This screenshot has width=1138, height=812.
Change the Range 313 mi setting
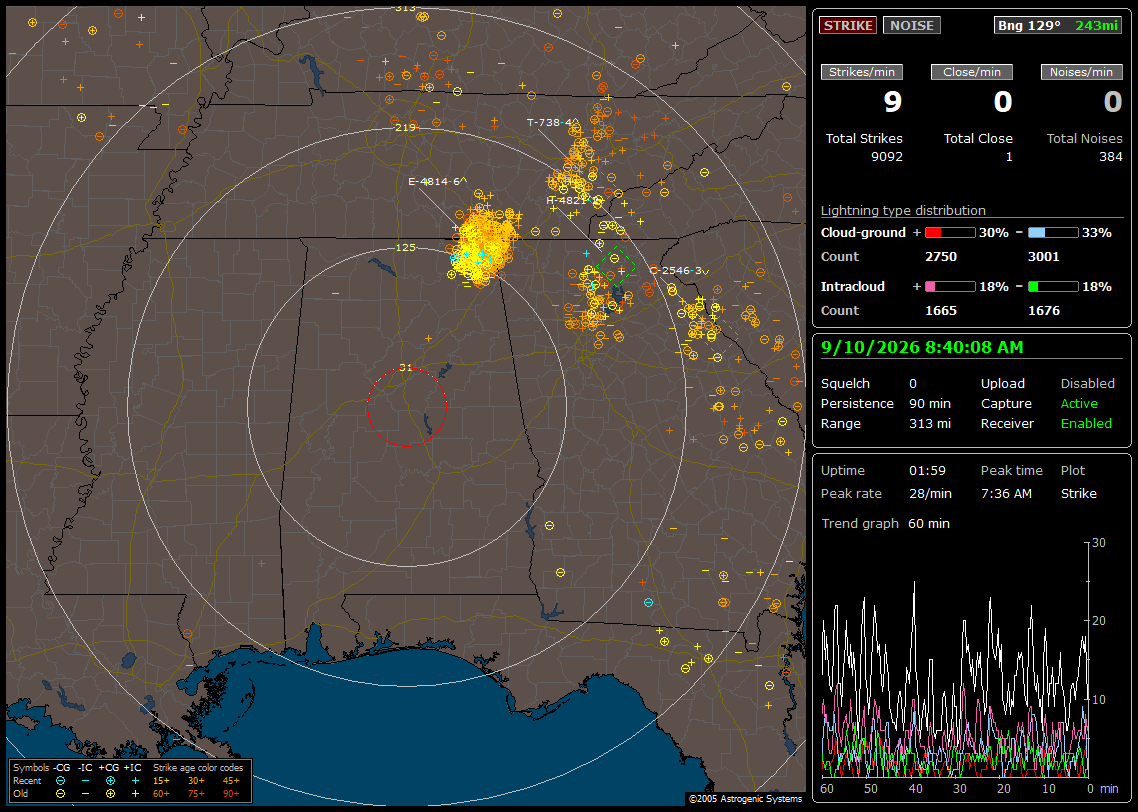pyautogui.click(x=930, y=424)
